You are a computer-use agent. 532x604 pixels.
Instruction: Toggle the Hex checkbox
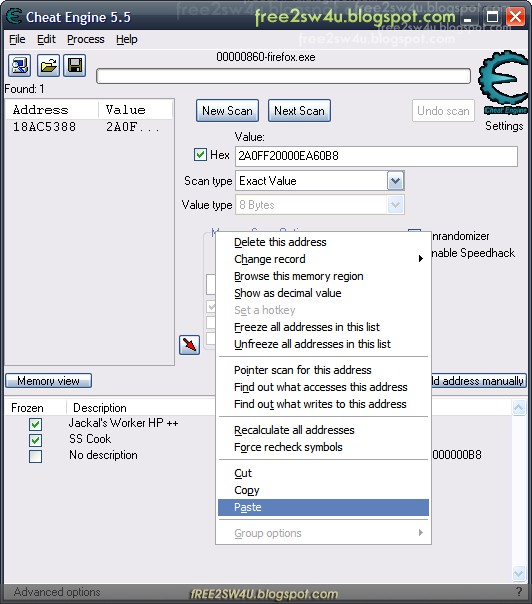coord(200,155)
